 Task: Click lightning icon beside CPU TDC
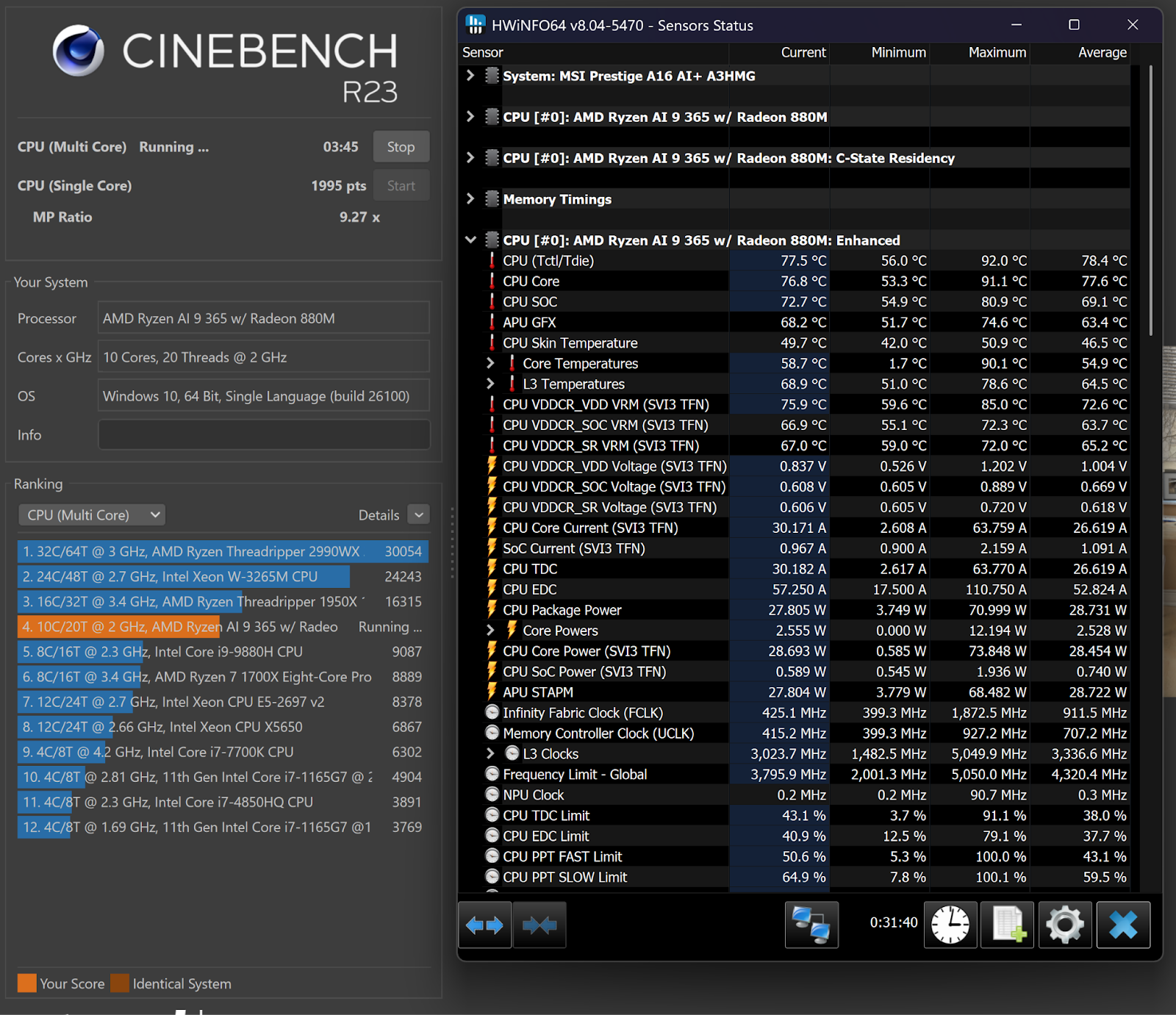click(x=492, y=569)
